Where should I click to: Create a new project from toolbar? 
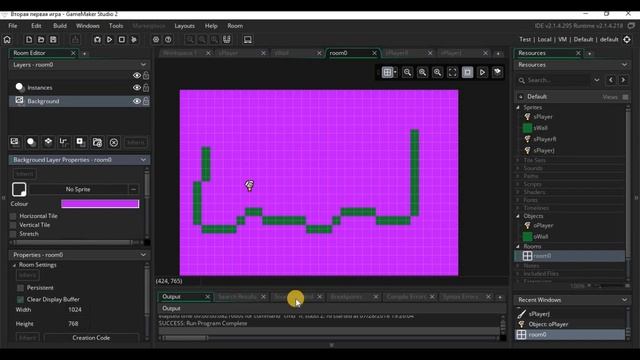tap(29, 40)
